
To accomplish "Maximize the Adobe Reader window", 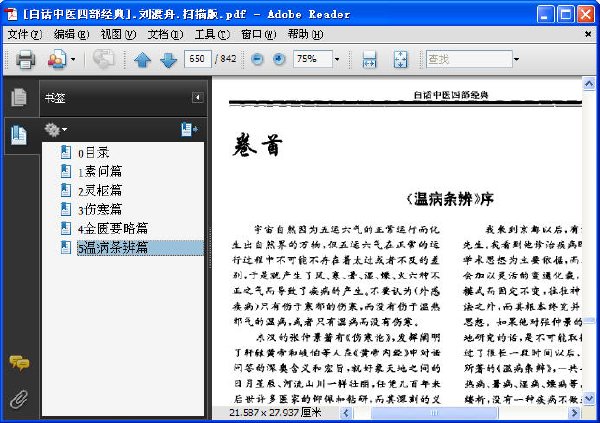I will (565, 15).
